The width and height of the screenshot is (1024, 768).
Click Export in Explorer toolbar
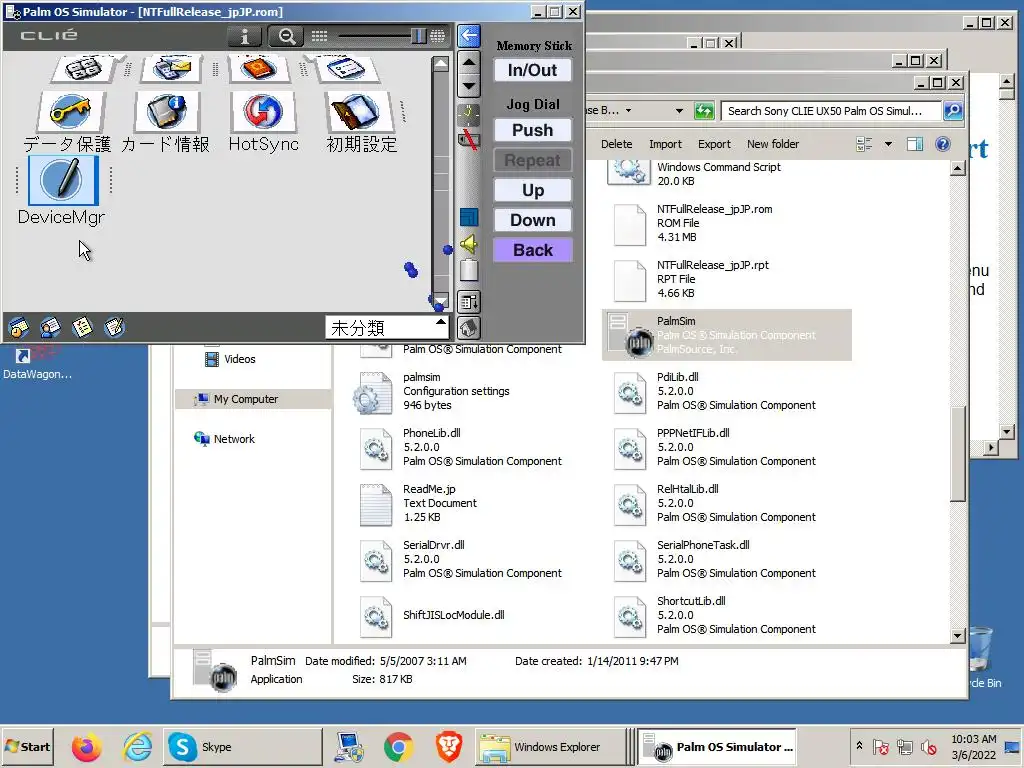[x=714, y=144]
